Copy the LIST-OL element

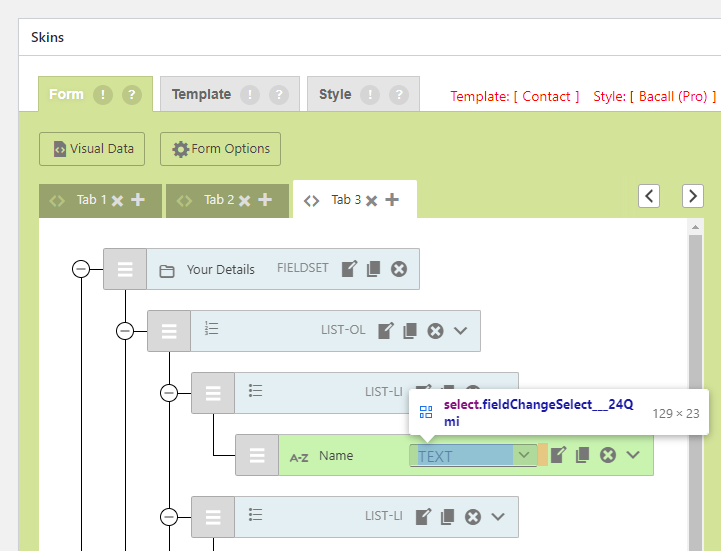pos(410,331)
